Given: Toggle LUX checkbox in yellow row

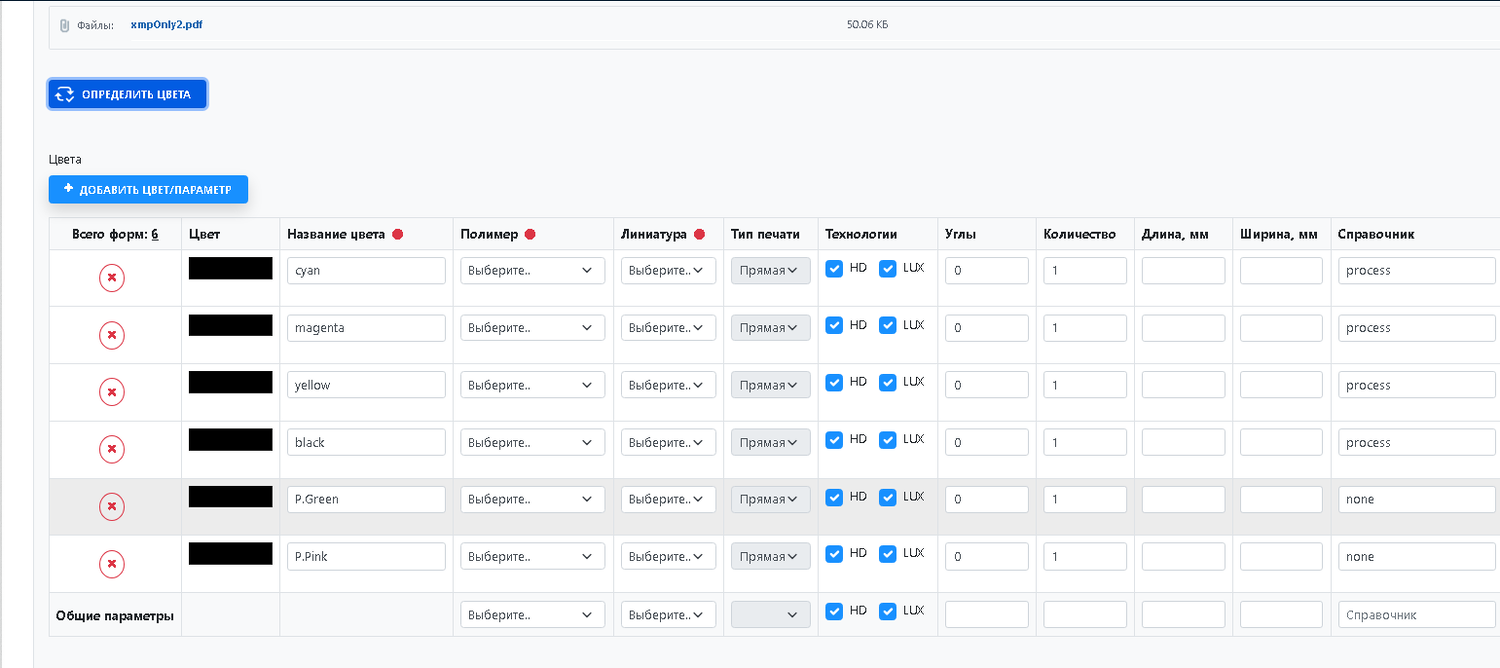Looking at the screenshot, I should (x=888, y=382).
